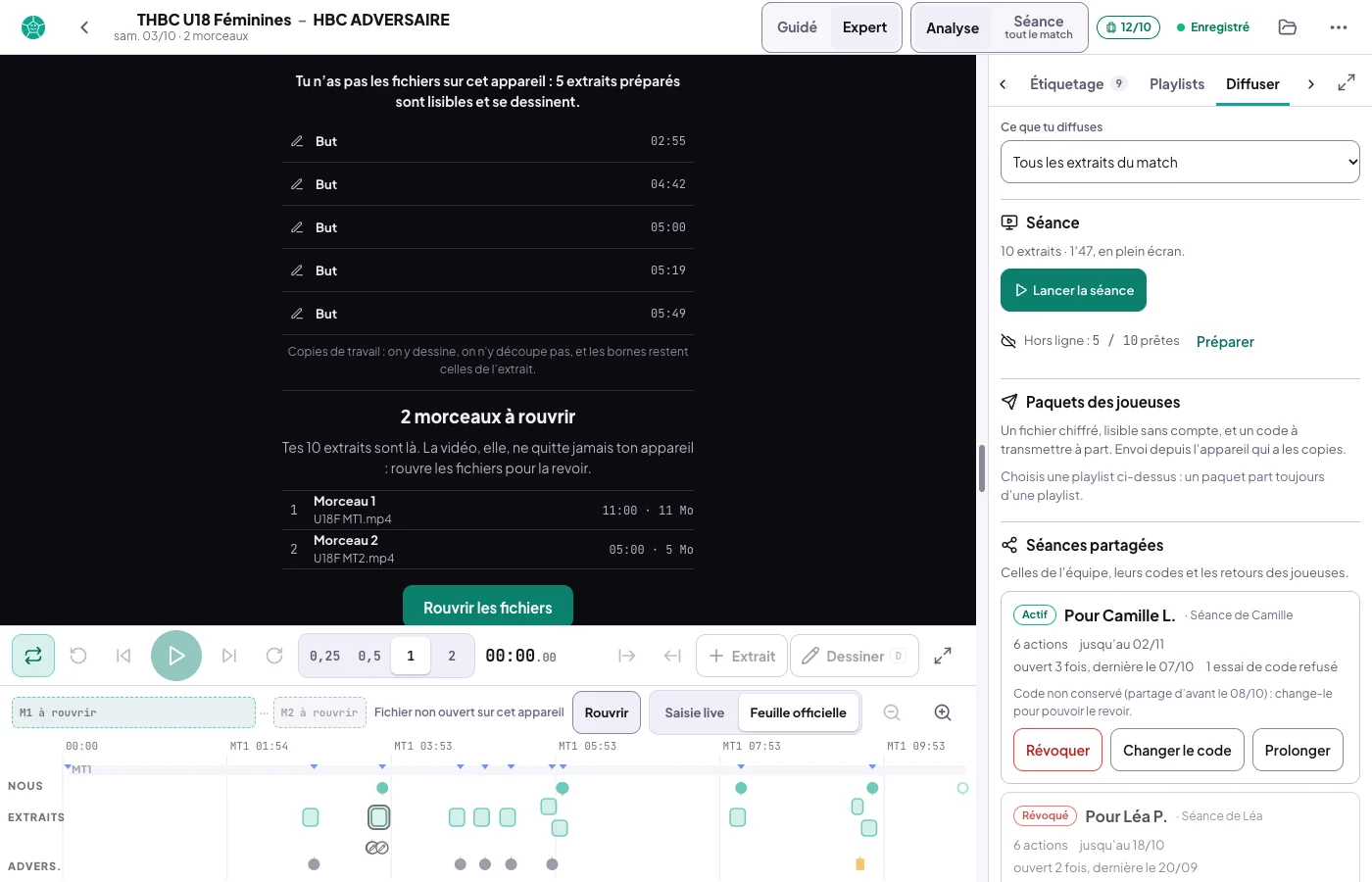The width and height of the screenshot is (1372, 882).
Task: Start playback with the round play button
Action: click(x=176, y=656)
